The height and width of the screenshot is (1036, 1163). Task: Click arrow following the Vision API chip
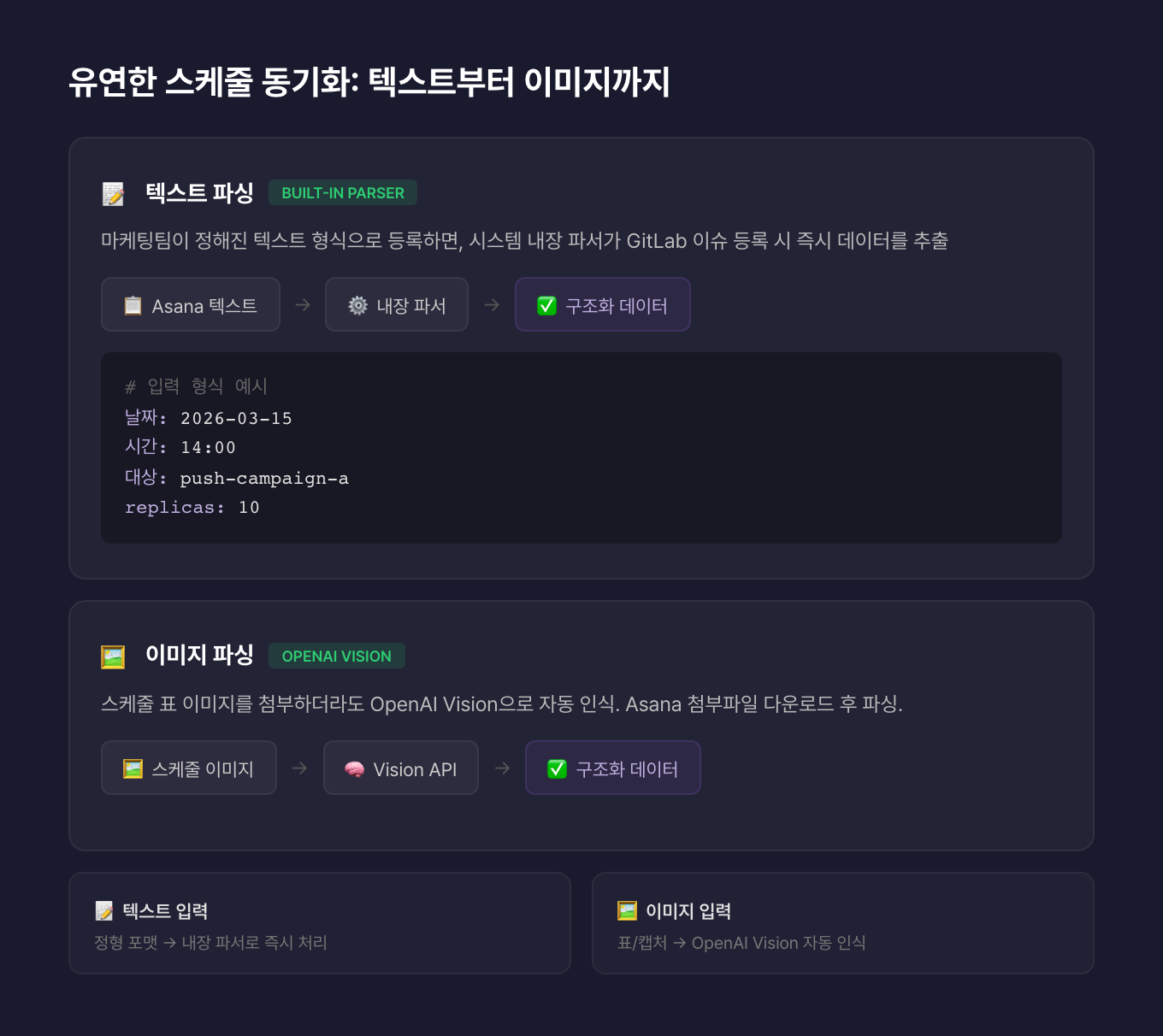[502, 768]
